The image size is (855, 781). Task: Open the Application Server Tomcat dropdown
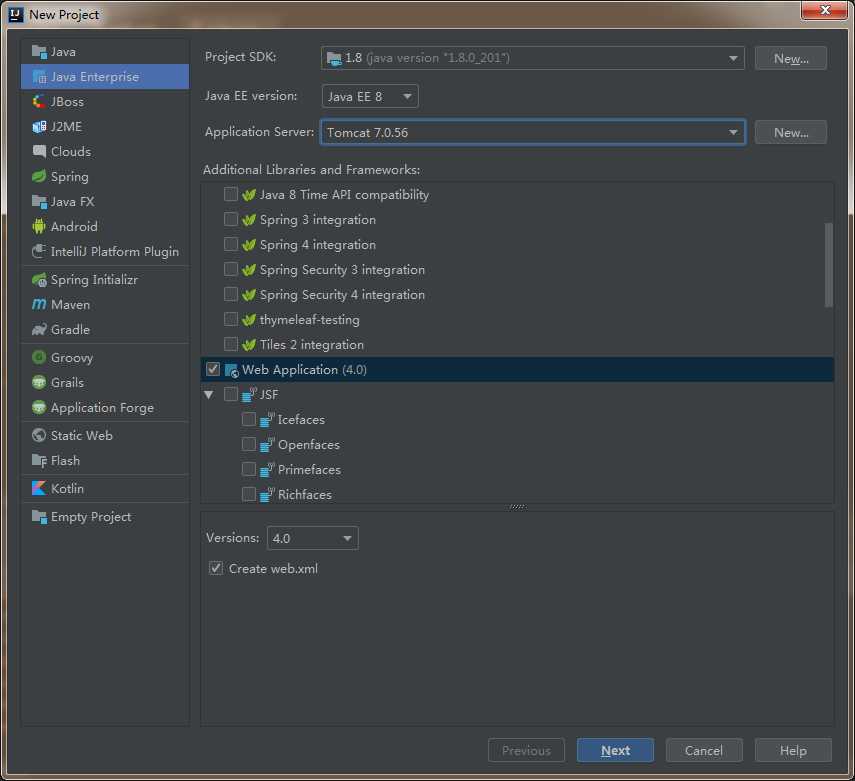(x=533, y=133)
